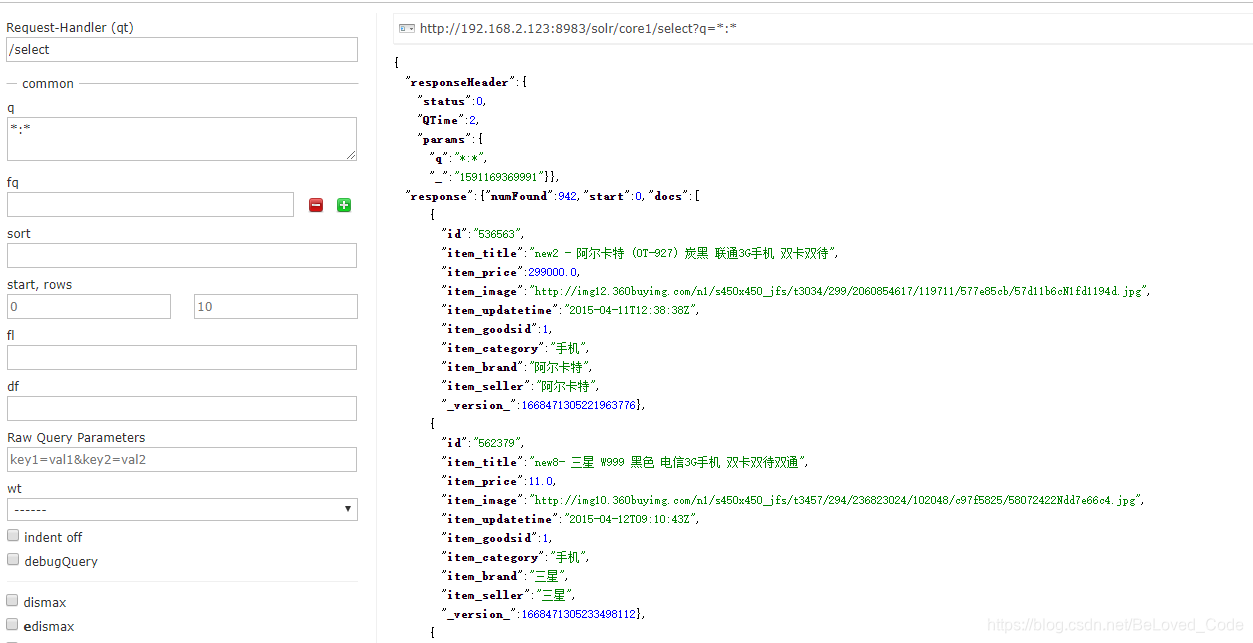Open the request URL link
This screenshot has height=643, width=1253.
(x=578, y=28)
